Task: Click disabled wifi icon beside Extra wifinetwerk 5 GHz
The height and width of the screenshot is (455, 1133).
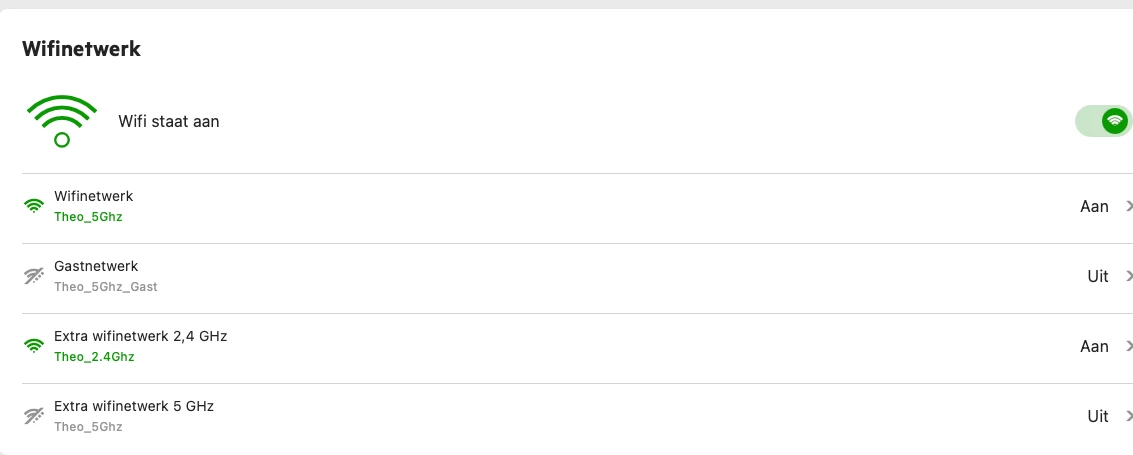Action: coord(34,417)
